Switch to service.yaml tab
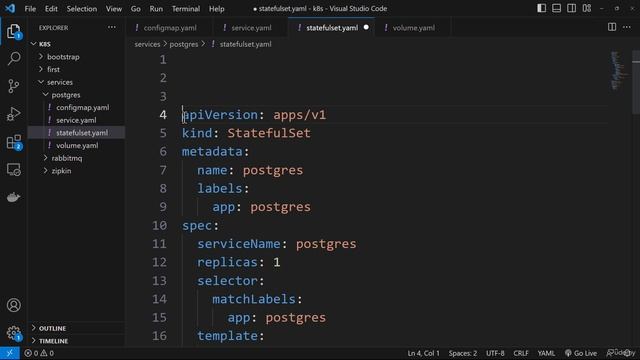The width and height of the screenshot is (640, 360). point(251,28)
